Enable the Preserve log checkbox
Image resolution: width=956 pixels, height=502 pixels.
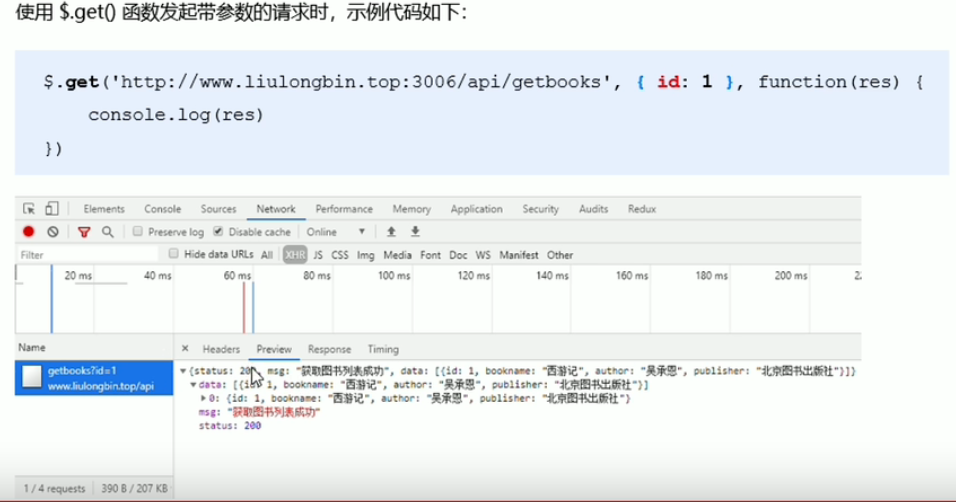pyautogui.click(x=138, y=232)
